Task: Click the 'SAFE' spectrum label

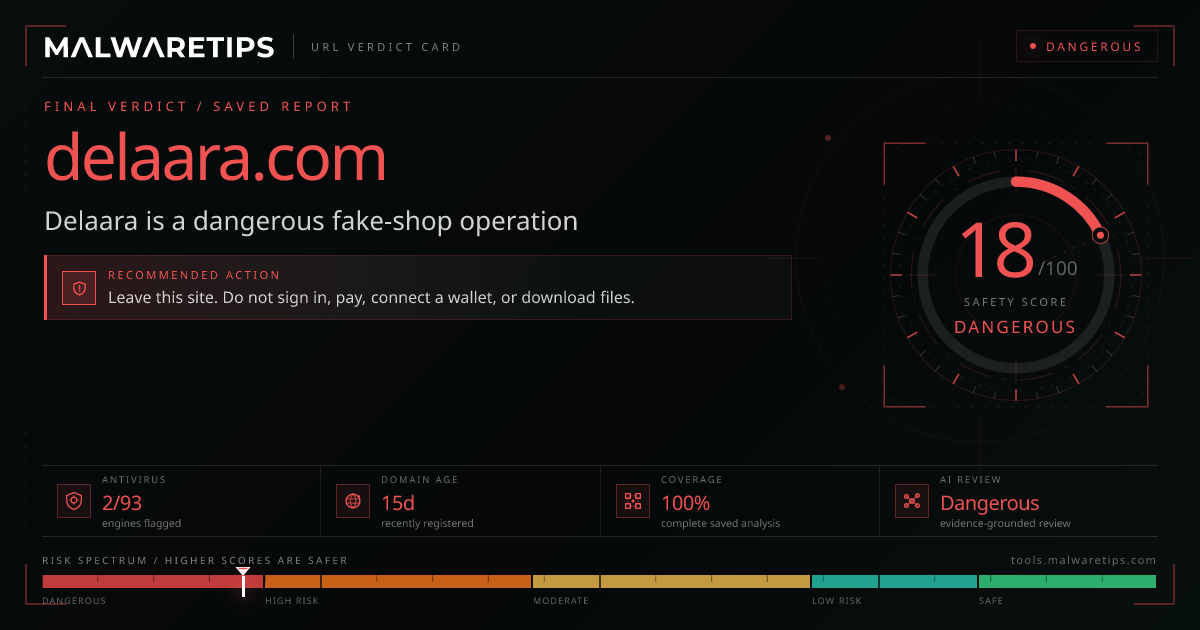Action: pos(991,601)
